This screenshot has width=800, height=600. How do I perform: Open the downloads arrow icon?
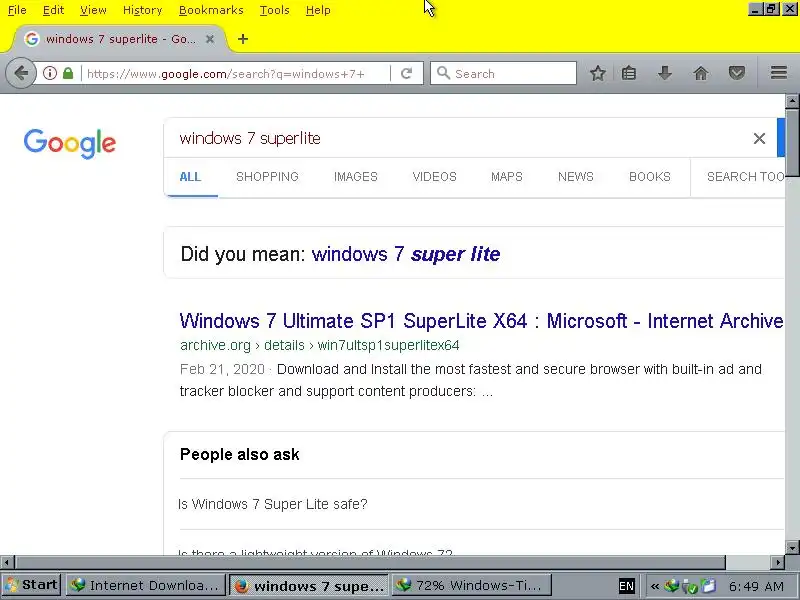click(x=664, y=73)
